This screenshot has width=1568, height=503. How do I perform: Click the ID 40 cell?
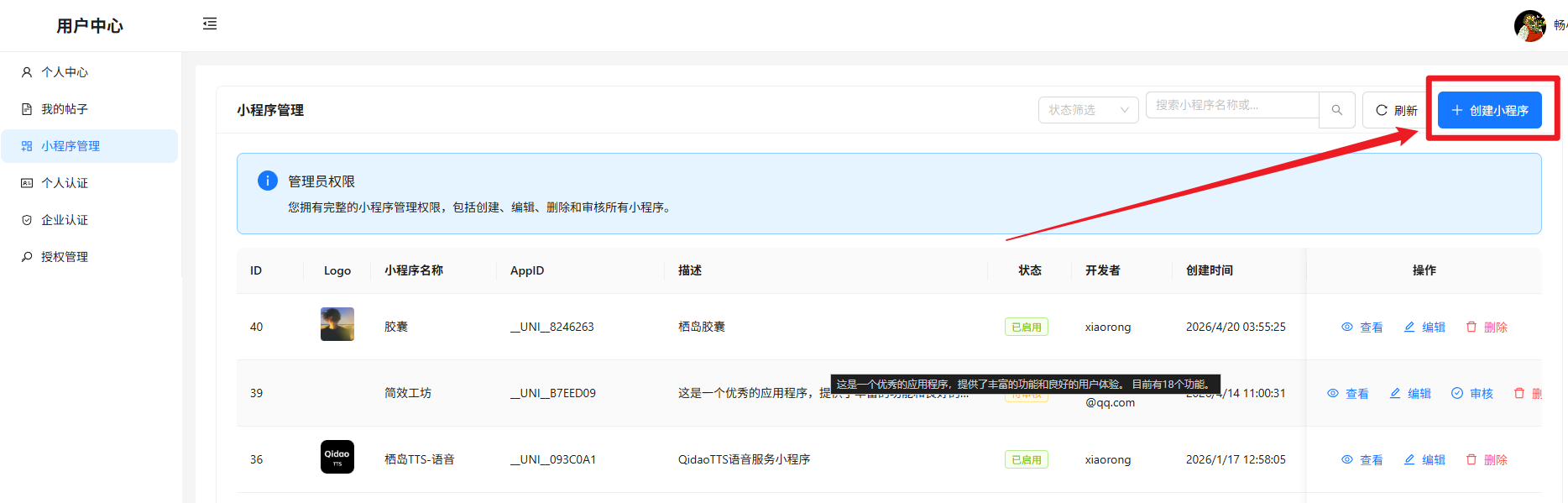pos(257,327)
